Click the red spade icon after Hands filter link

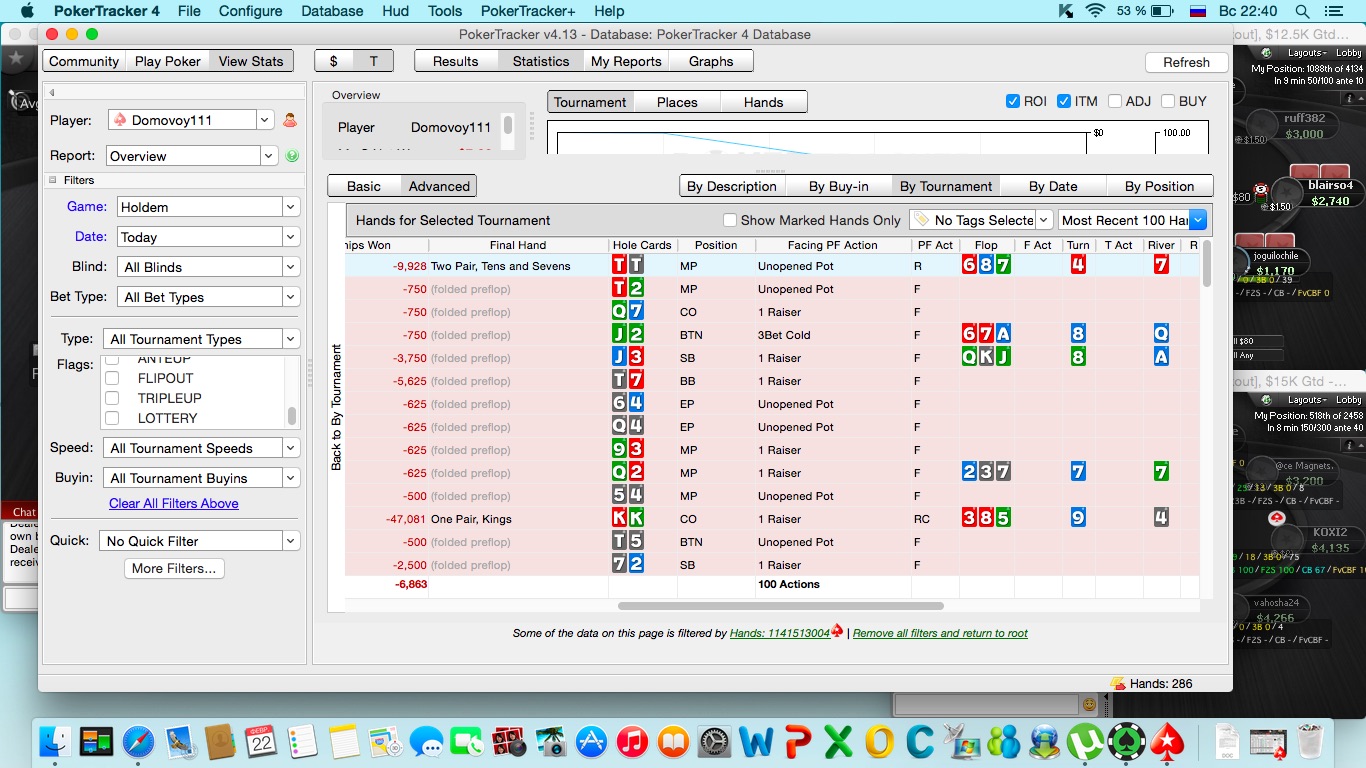(837, 631)
